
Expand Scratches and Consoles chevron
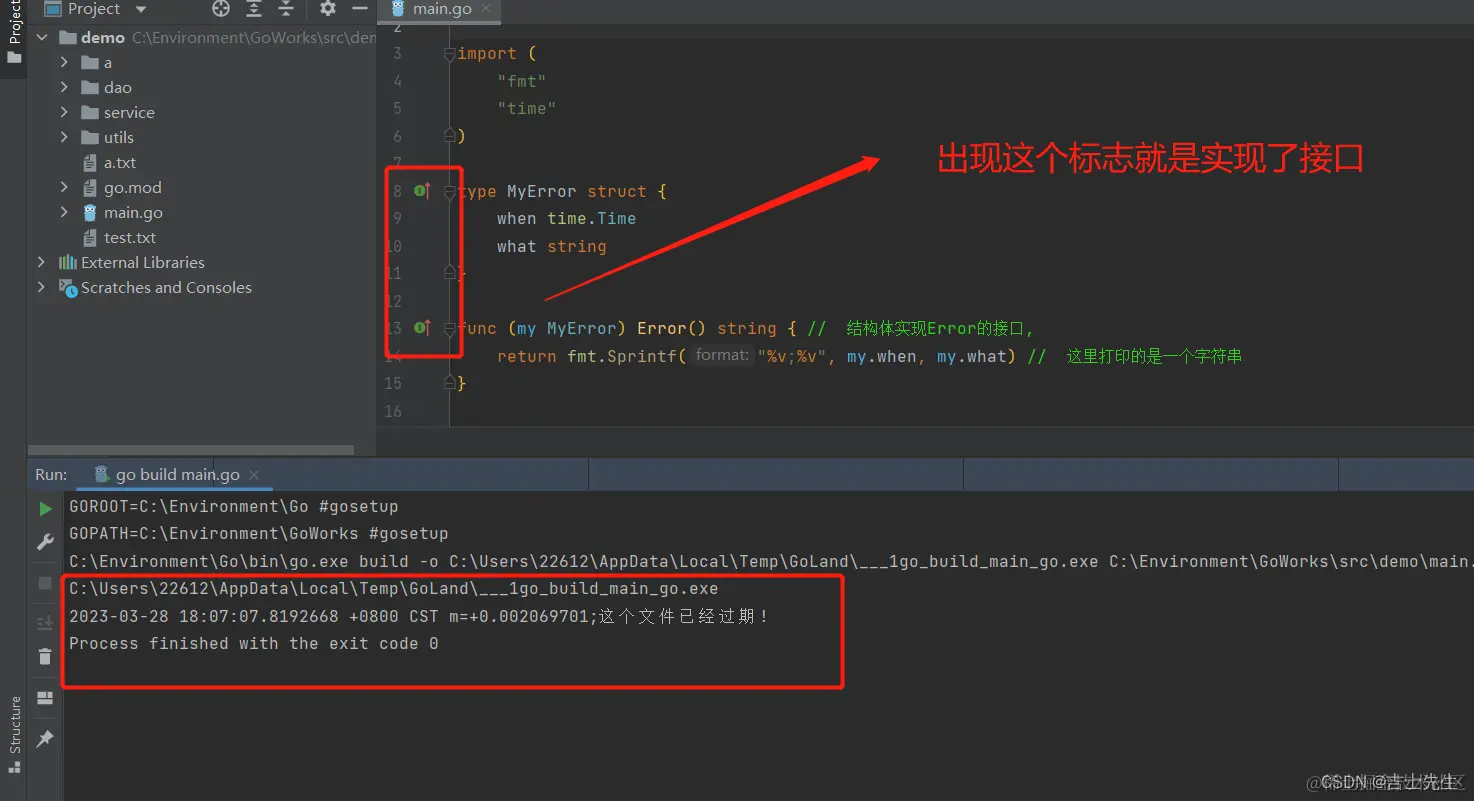tap(42, 287)
